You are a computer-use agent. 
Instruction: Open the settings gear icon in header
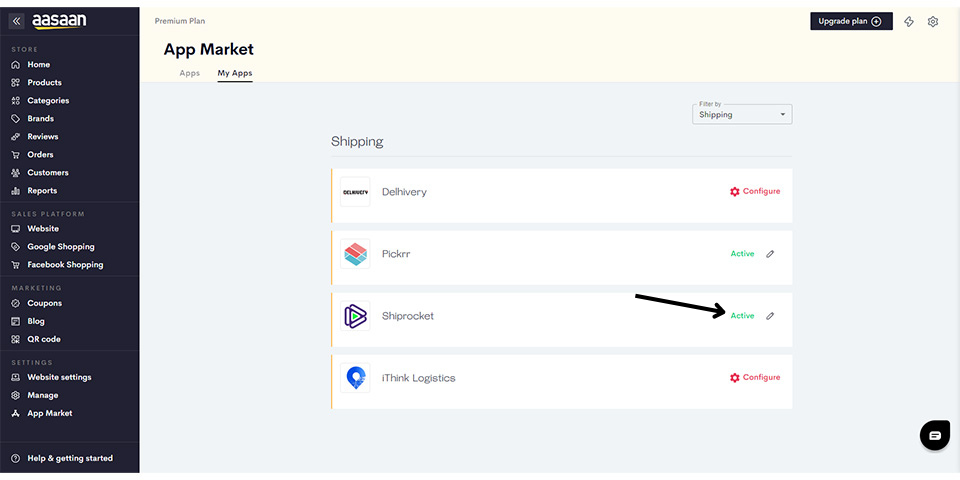coord(932,21)
